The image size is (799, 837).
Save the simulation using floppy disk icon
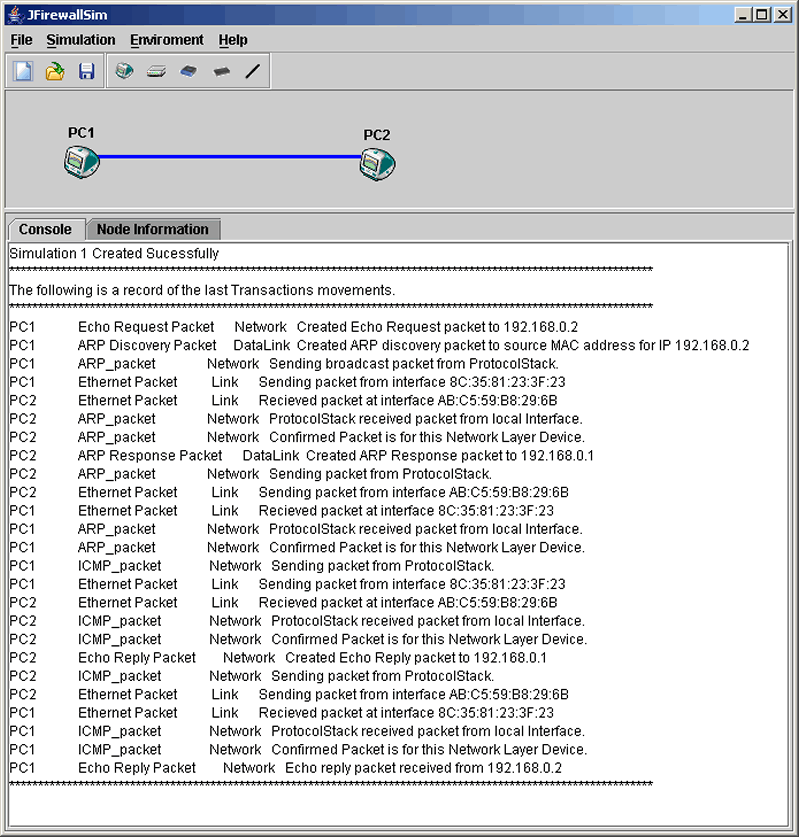pyautogui.click(x=86, y=71)
